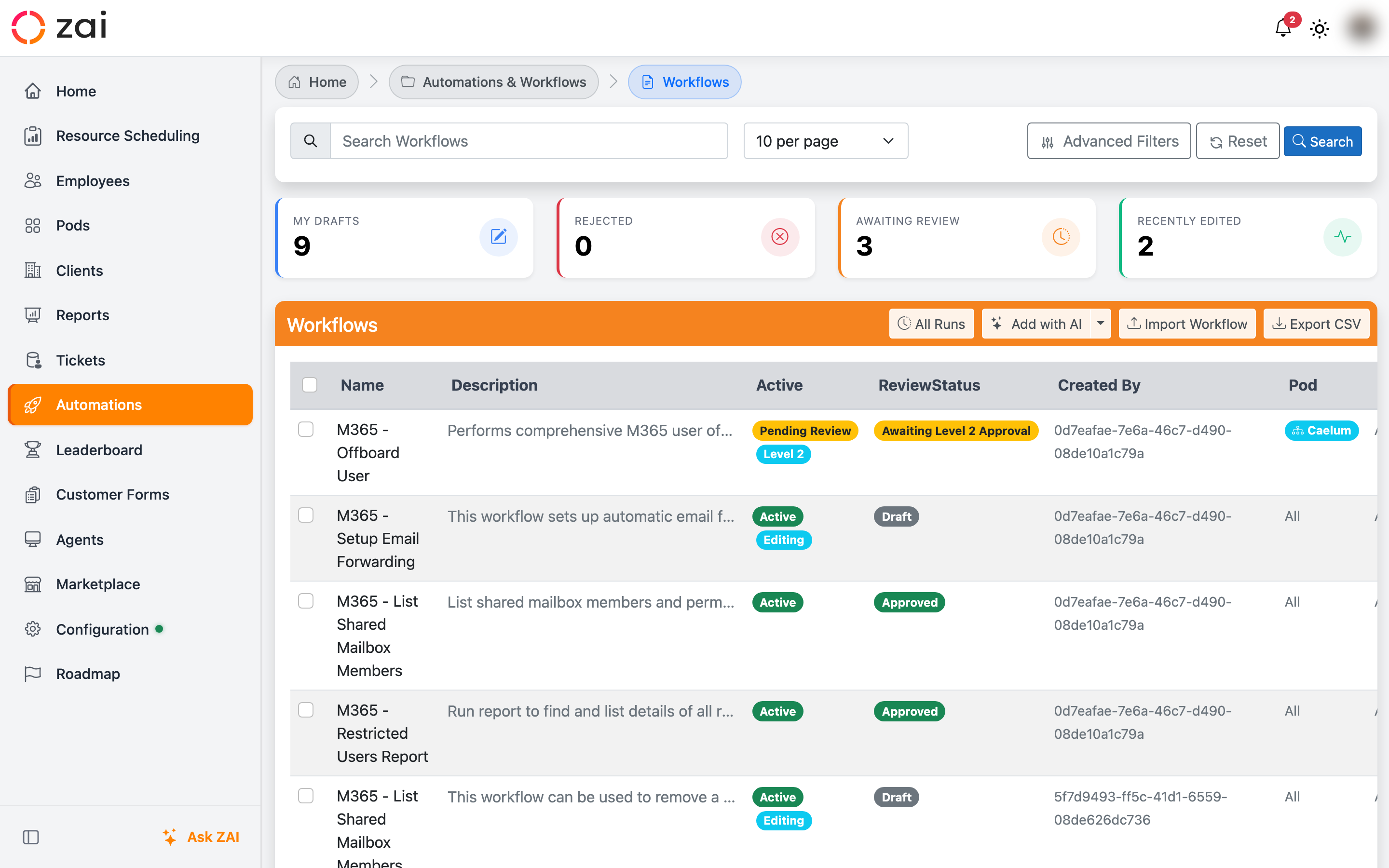Click Export CSV

[x=1316, y=324]
